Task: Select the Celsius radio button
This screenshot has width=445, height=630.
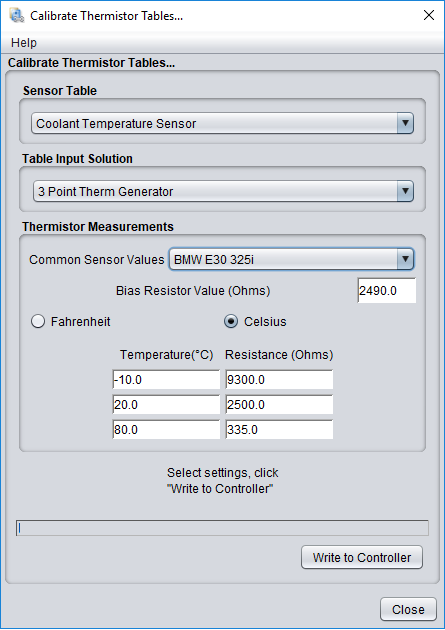Action: (231, 321)
